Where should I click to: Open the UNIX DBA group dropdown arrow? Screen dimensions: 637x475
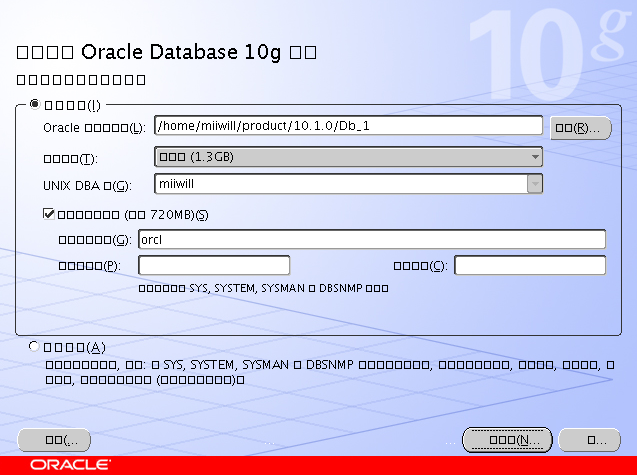[x=535, y=184]
